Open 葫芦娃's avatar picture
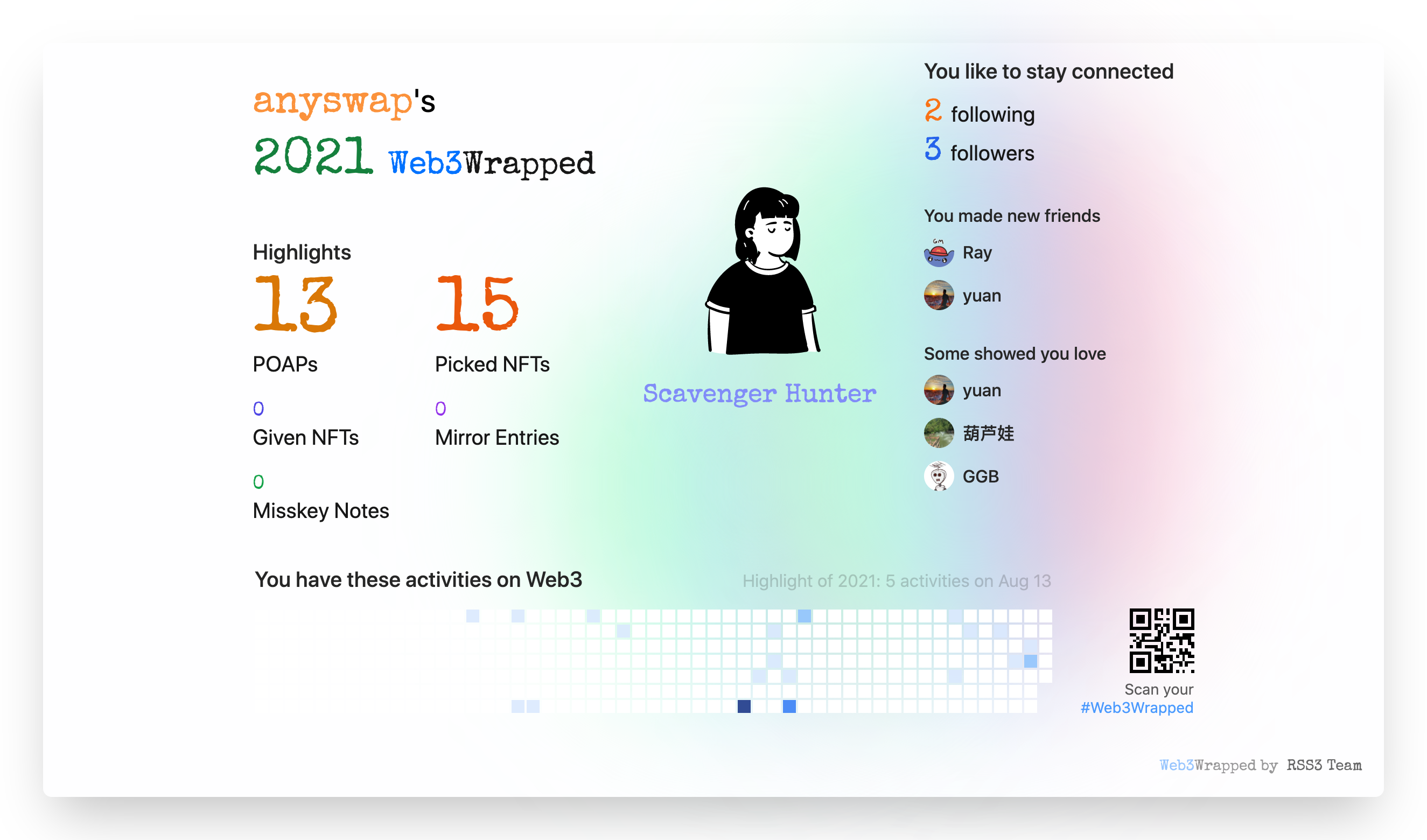Image resolution: width=1427 pixels, height=840 pixels. pos(938,433)
